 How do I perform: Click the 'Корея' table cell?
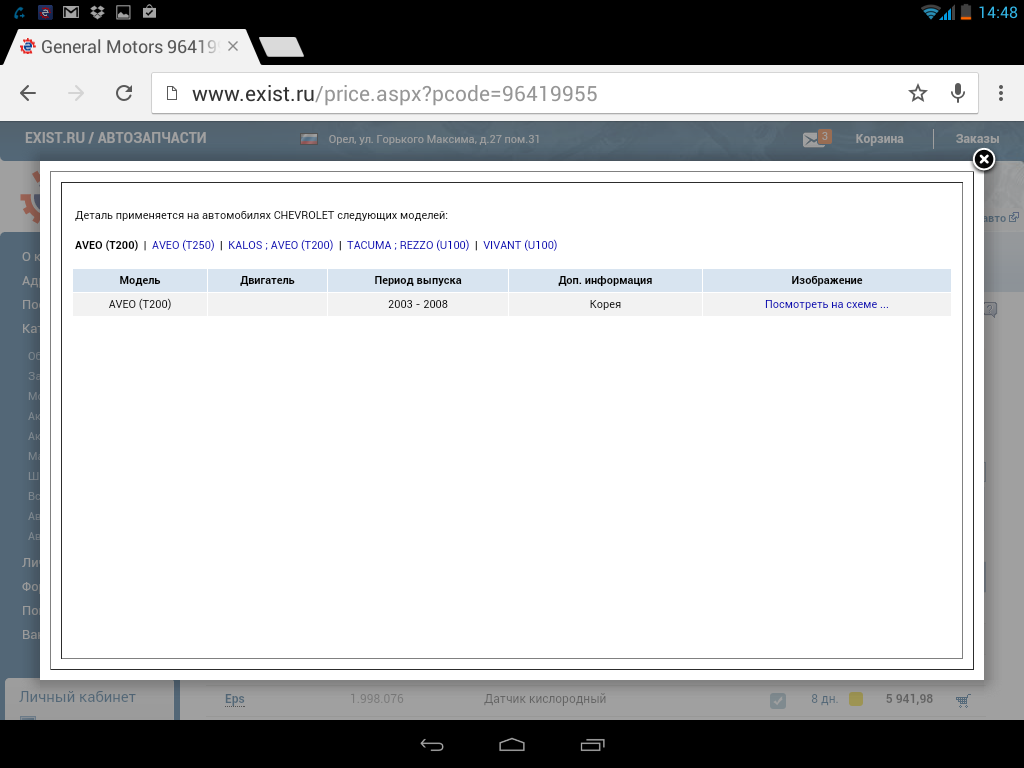605,304
